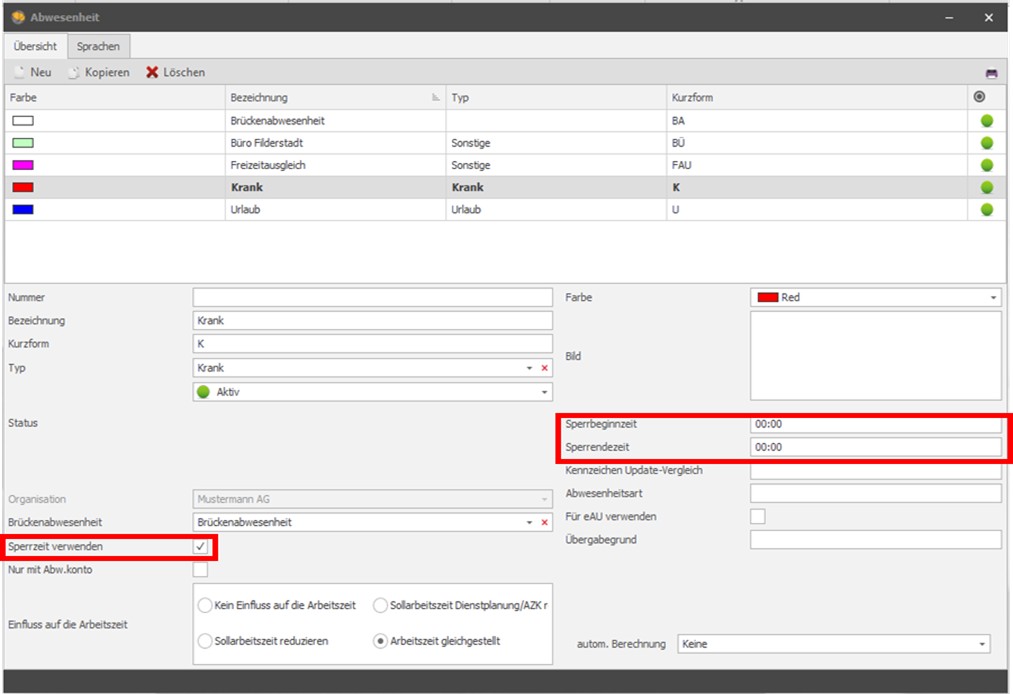Click the Kopieren toolbar button
Screen dimensions: 1013x694
pyautogui.click(x=99, y=72)
